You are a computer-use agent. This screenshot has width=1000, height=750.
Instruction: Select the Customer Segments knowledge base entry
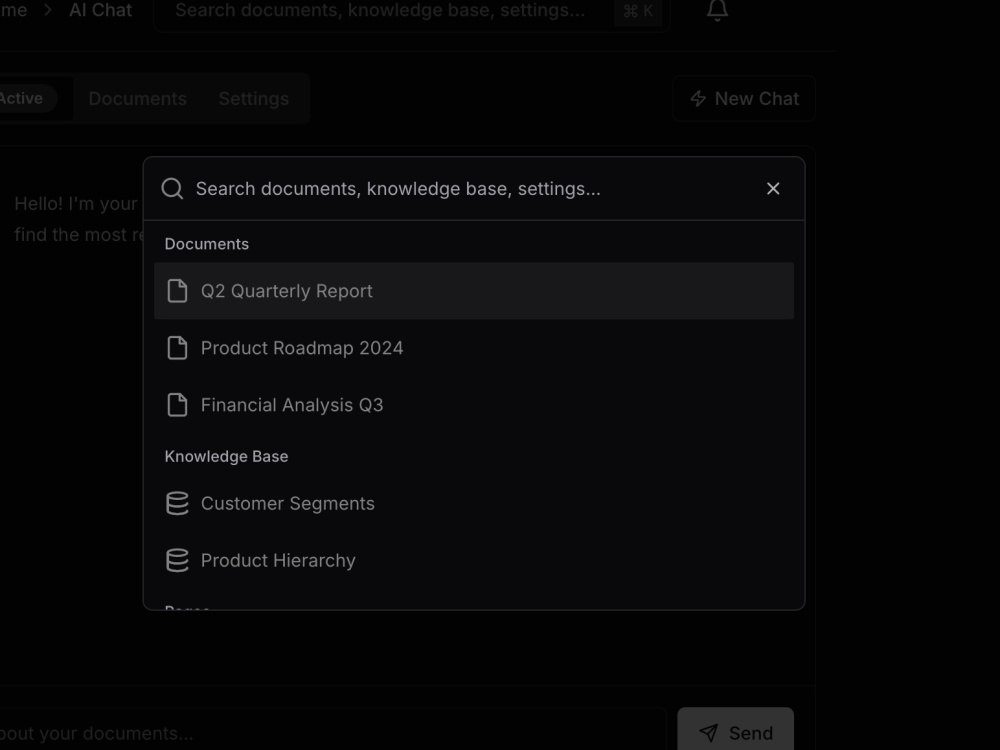click(x=474, y=503)
